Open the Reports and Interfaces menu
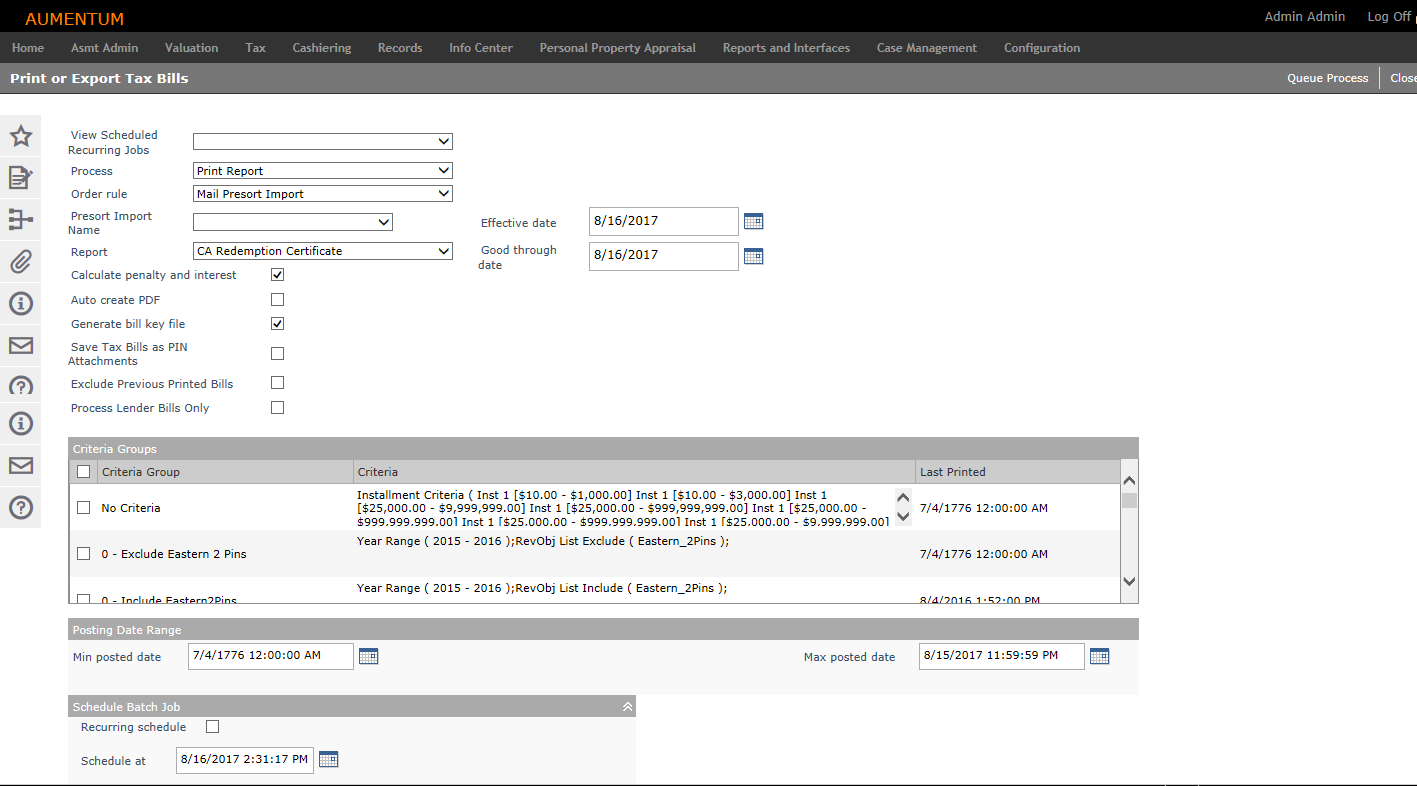The width and height of the screenshot is (1417, 786). [x=786, y=48]
